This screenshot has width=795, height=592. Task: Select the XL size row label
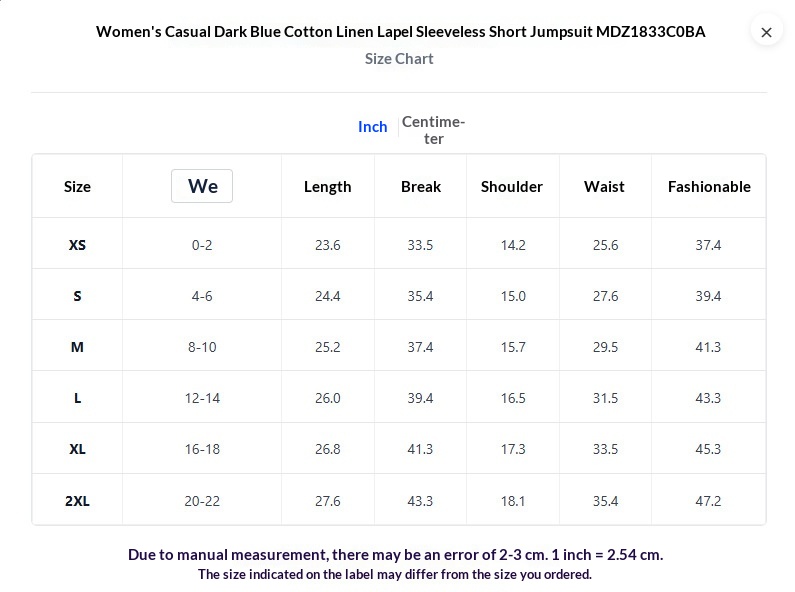[x=77, y=449]
